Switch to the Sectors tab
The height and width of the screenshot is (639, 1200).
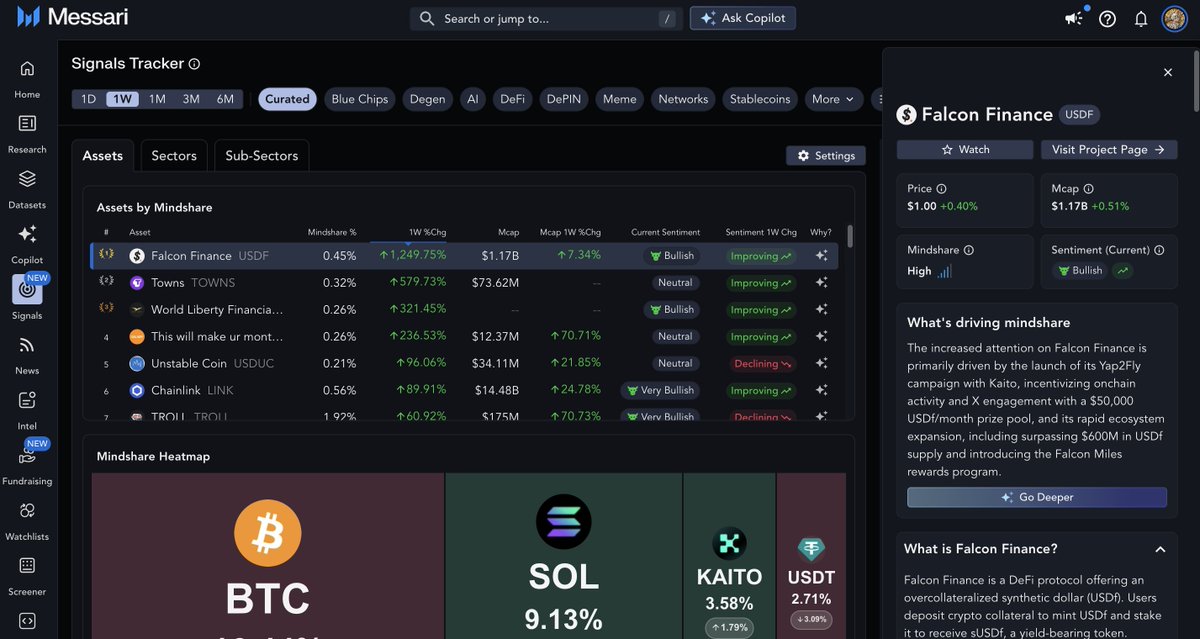174,156
